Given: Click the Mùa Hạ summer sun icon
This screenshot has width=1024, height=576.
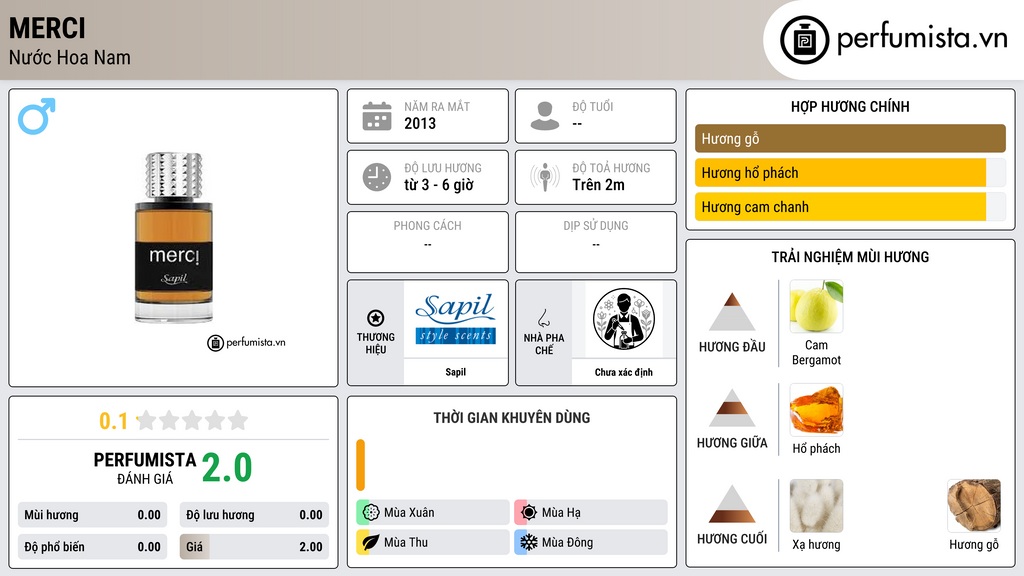Looking at the screenshot, I should 529,513.
